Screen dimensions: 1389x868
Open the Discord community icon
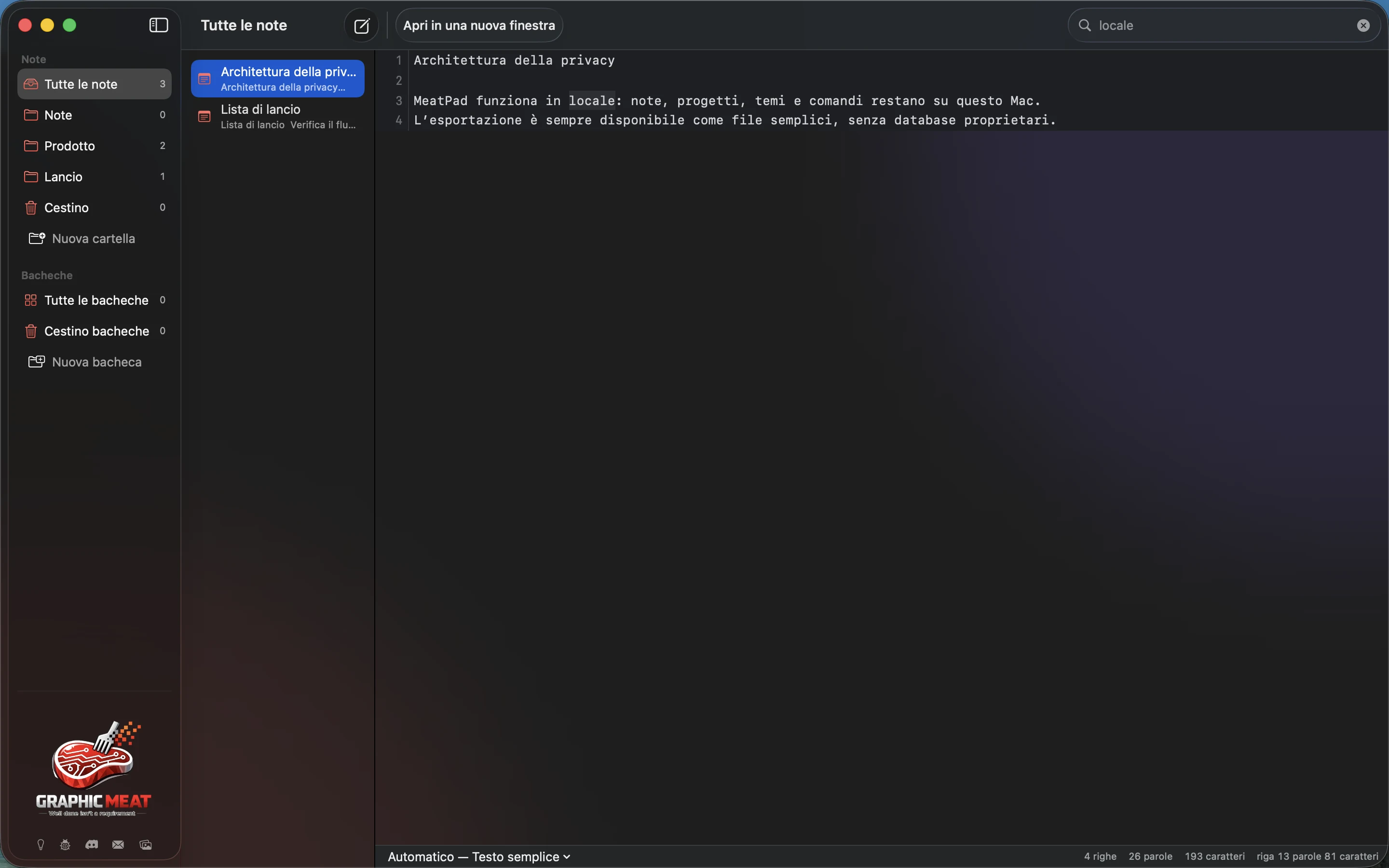92,844
